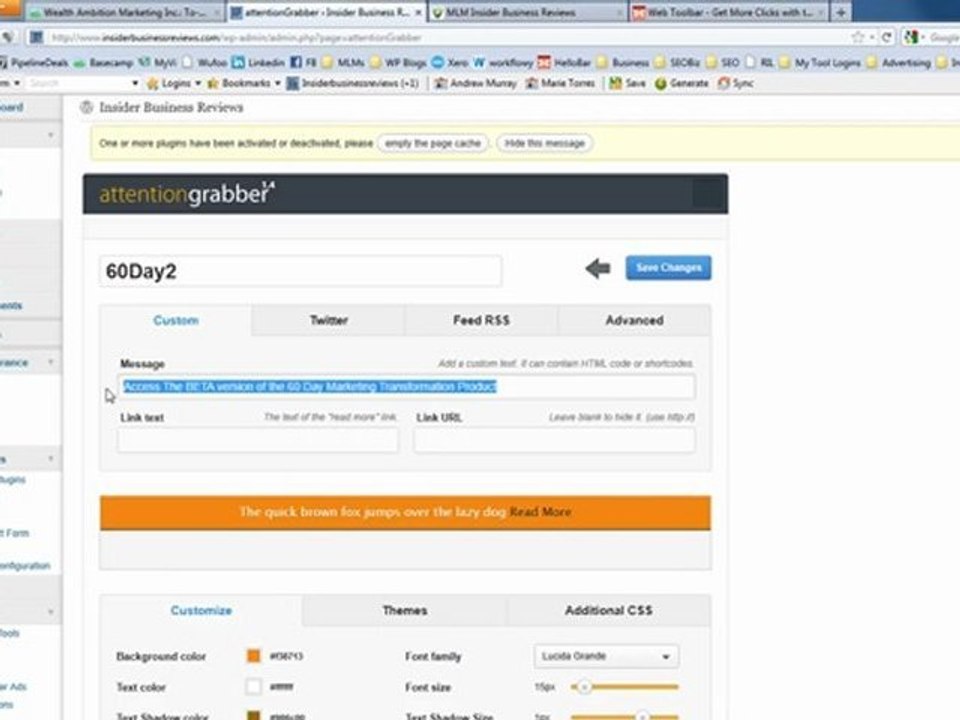Open the Business bookmark folder
This screenshot has width=960, height=720.
(x=623, y=62)
